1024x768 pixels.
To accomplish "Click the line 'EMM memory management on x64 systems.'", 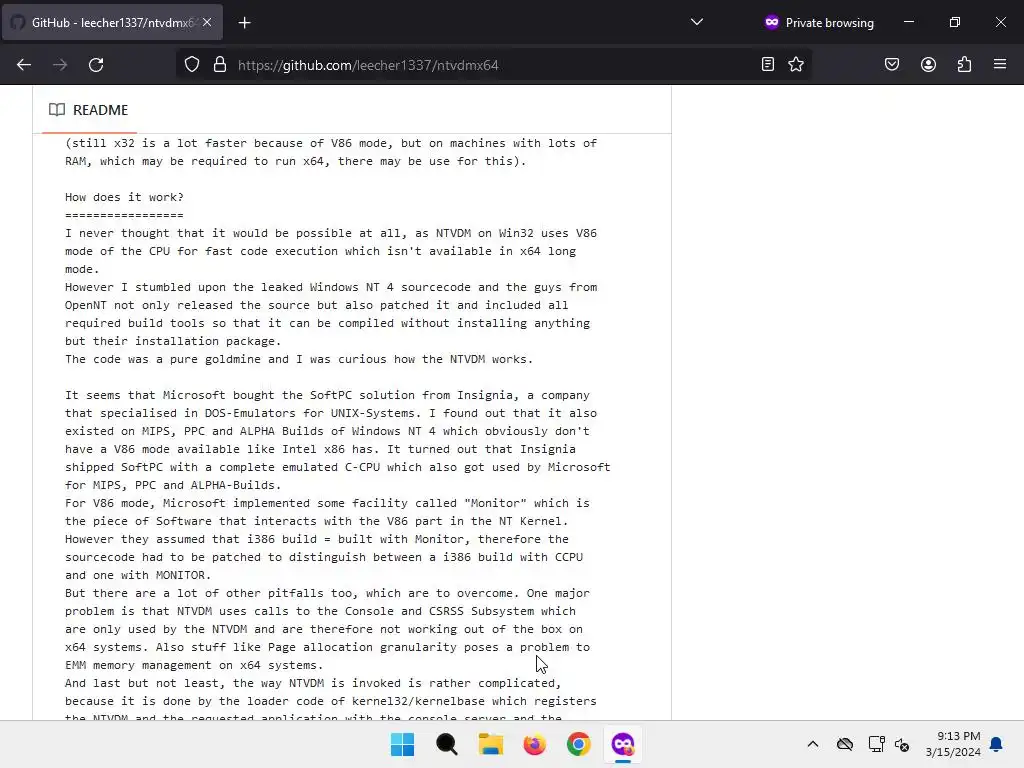I will 194,665.
